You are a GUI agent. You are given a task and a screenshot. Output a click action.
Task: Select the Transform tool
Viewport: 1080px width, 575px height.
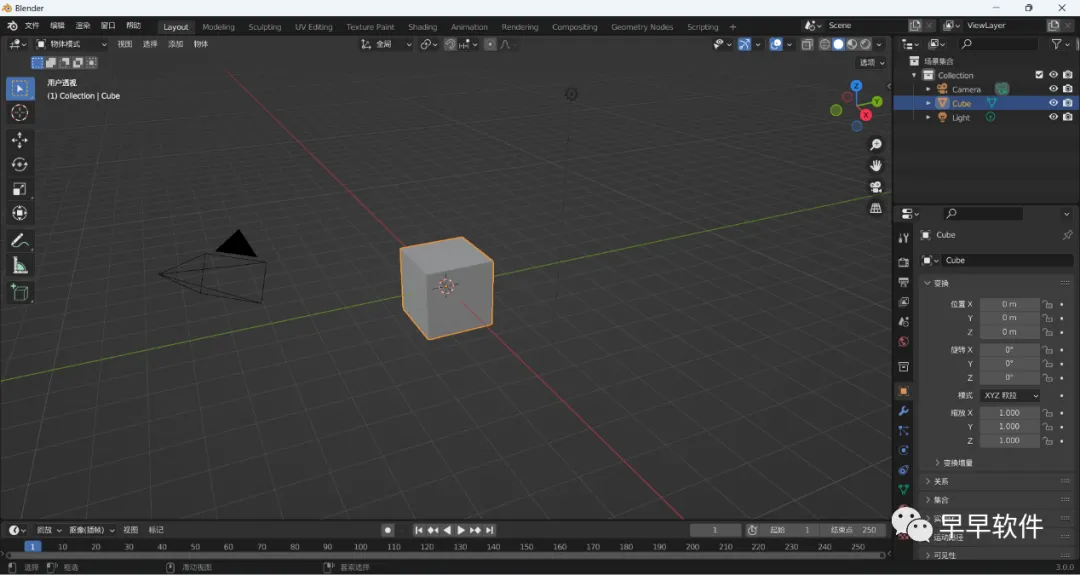(19, 213)
